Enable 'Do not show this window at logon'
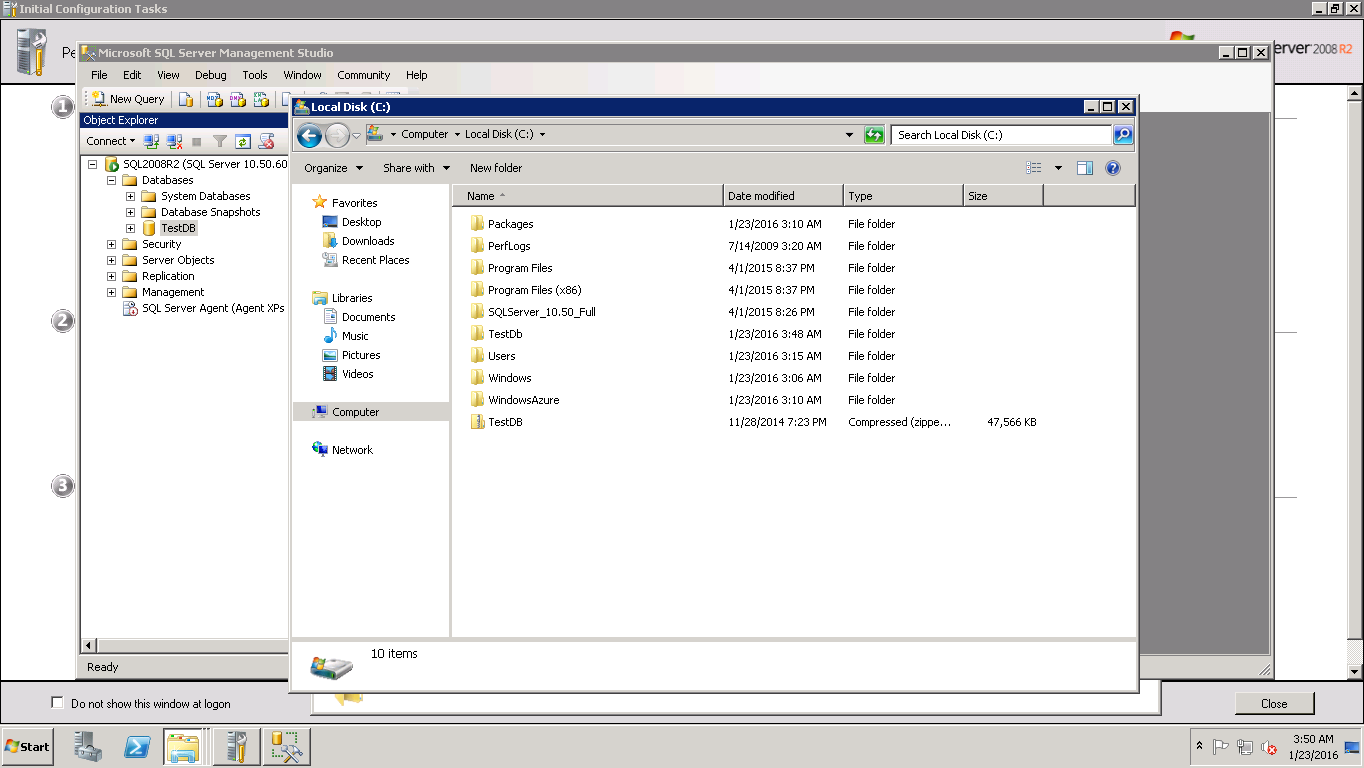This screenshot has height=768, width=1364. [x=57, y=703]
